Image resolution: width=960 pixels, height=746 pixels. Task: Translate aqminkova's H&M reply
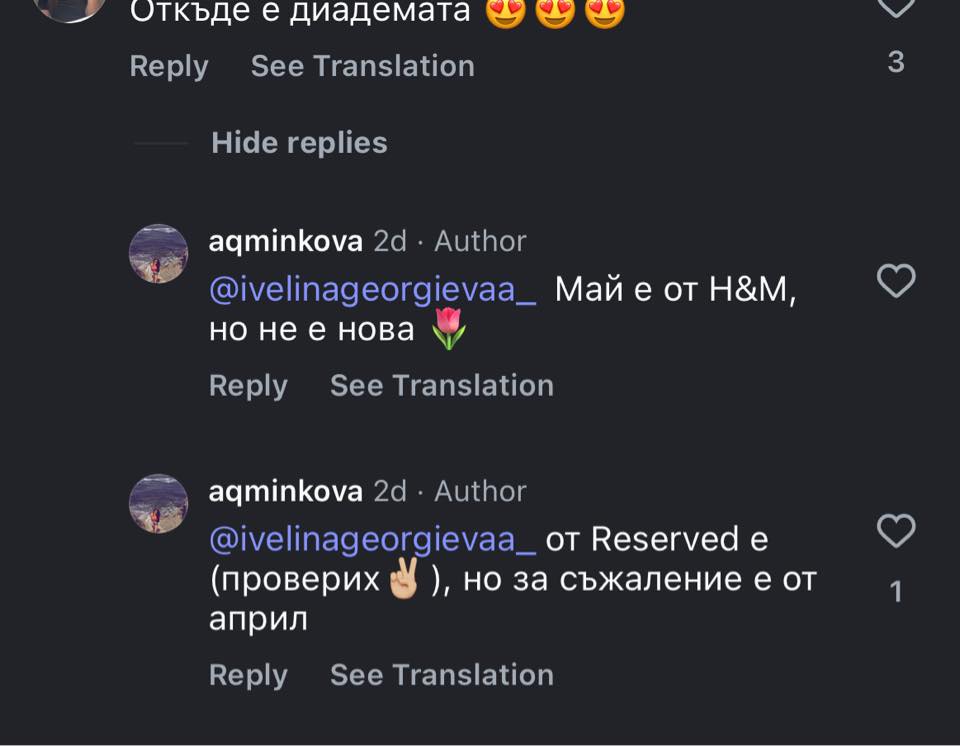click(x=443, y=385)
